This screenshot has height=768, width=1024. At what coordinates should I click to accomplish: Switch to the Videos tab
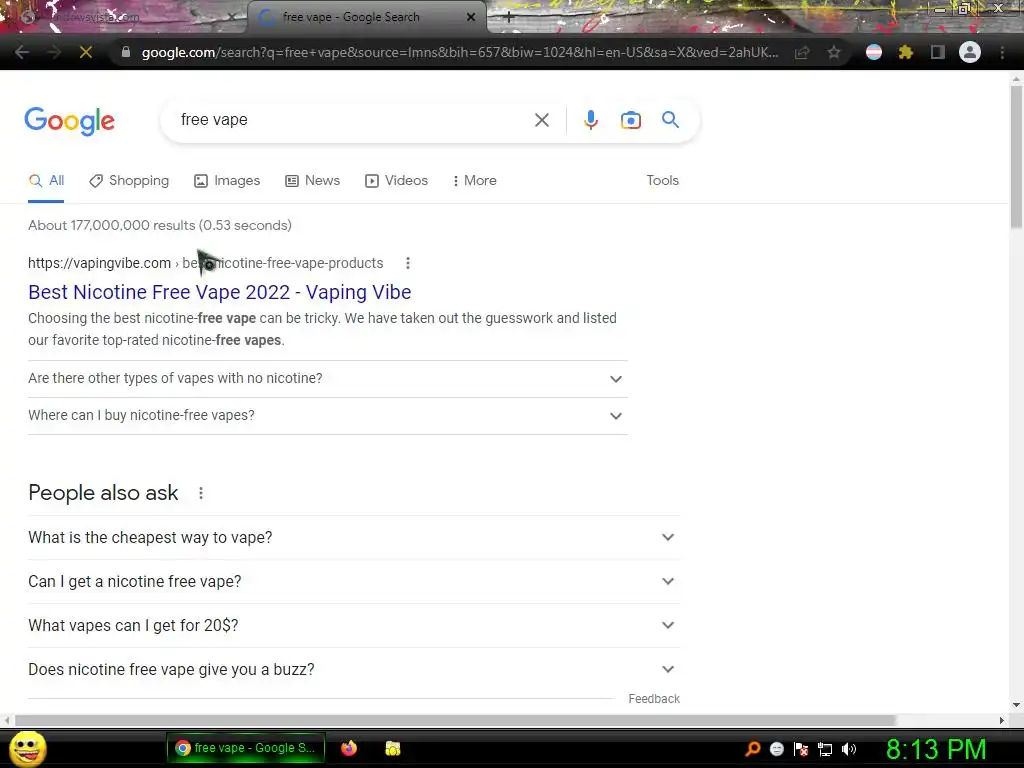(396, 181)
